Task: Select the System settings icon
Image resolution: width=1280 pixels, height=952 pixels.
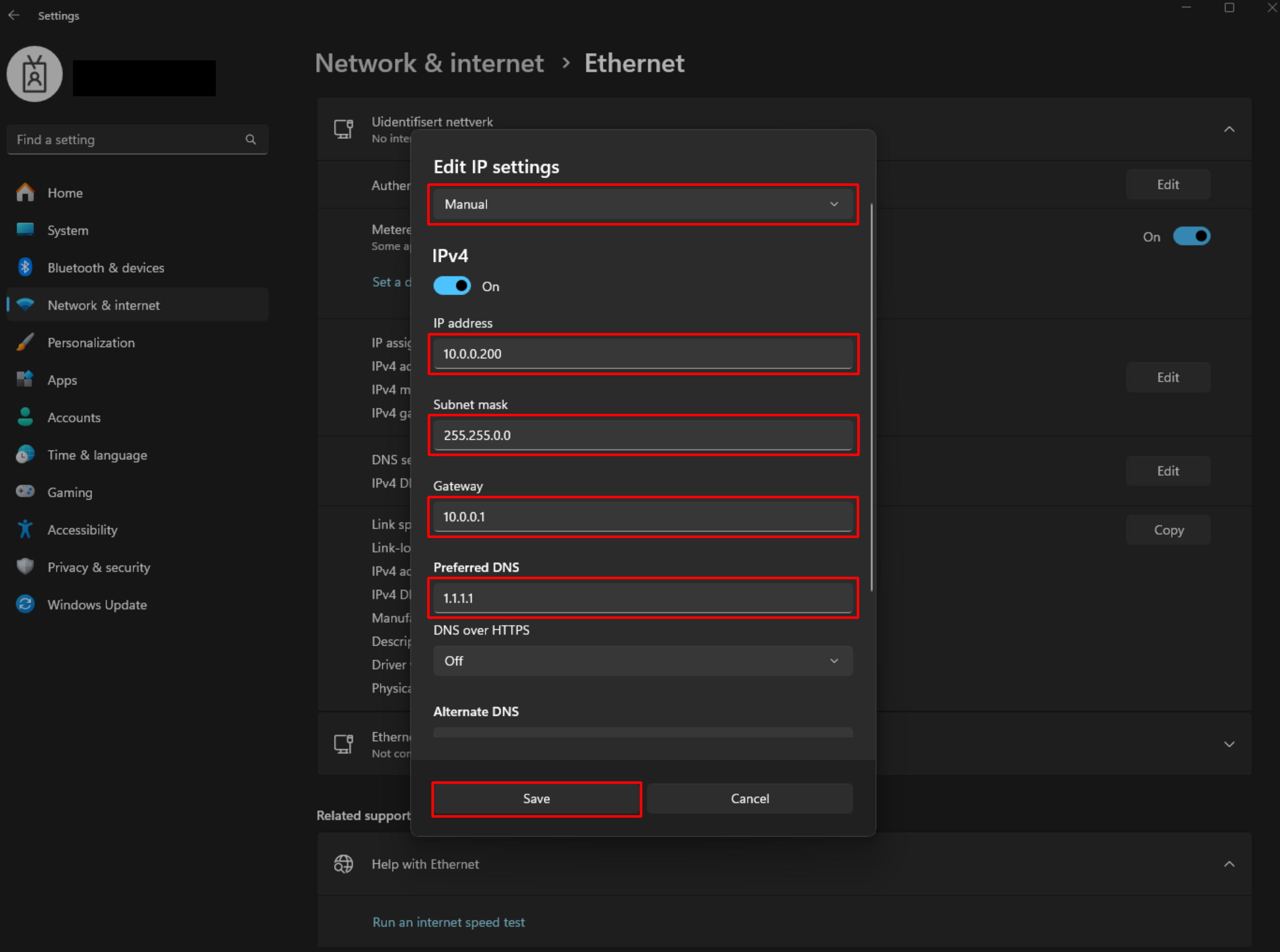Action: click(25, 229)
